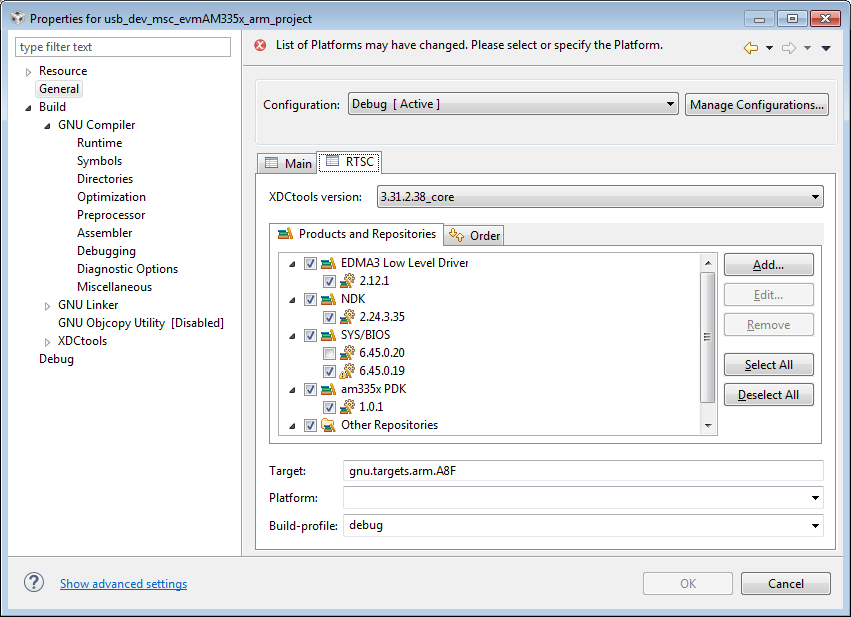Image resolution: width=851 pixels, height=617 pixels.
Task: Expand the Resource tree node
Action: click(x=28, y=72)
